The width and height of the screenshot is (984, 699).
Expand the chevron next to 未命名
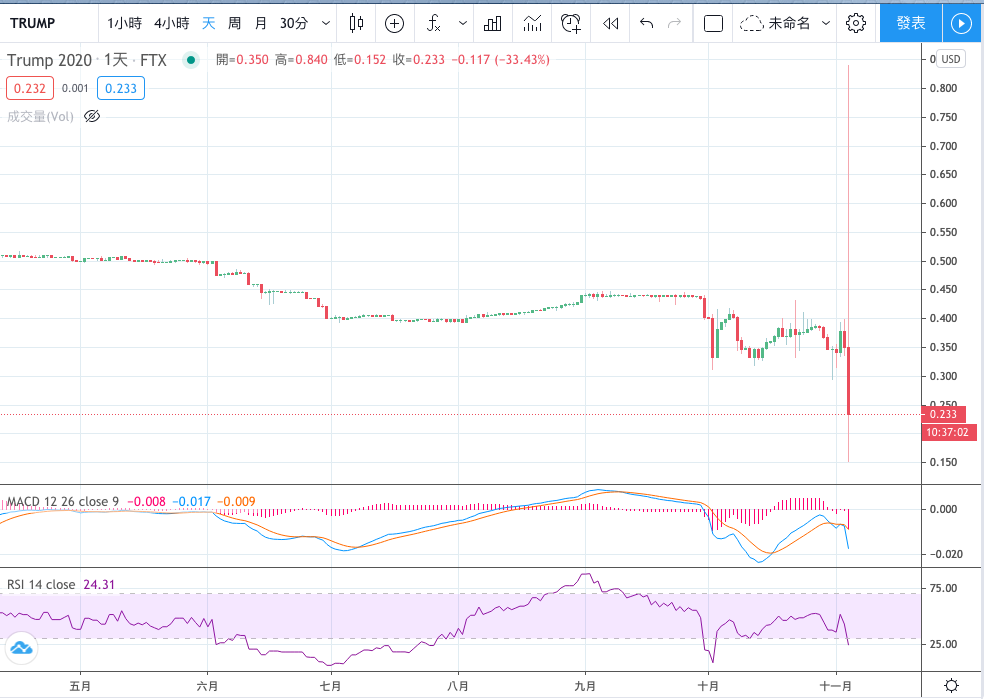point(826,24)
